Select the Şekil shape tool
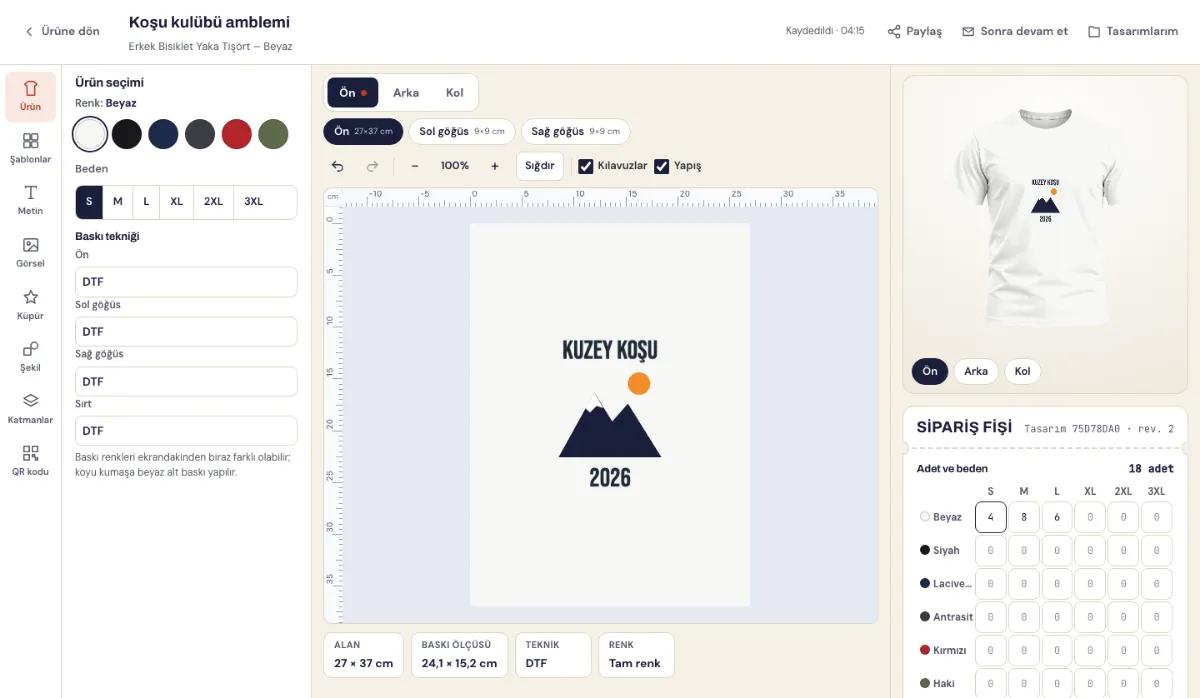This screenshot has width=1200, height=698. (x=31, y=357)
